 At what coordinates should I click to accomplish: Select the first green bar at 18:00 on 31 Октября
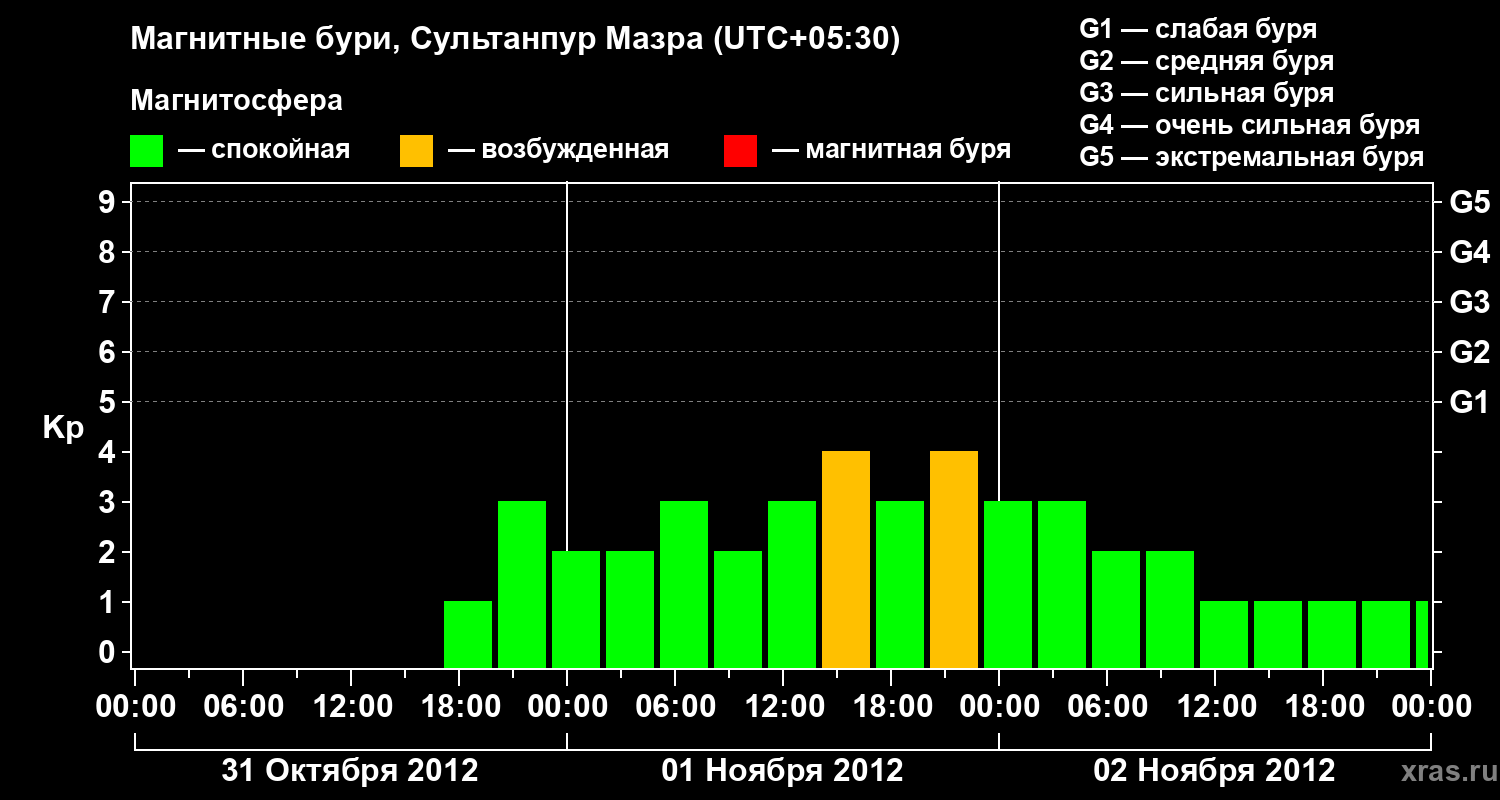(x=468, y=635)
